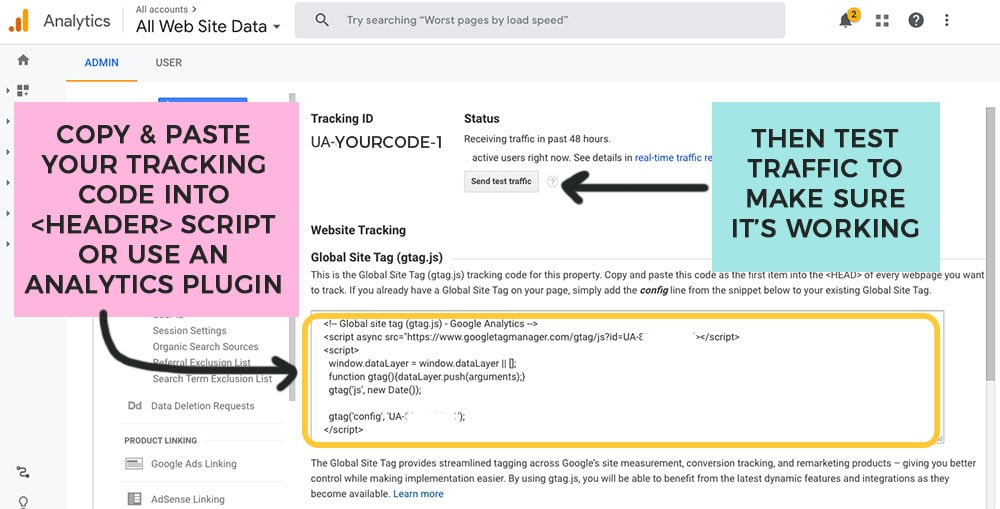This screenshot has width=1000, height=509.
Task: Click the Global Site Tag (gtag.js) heading
Action: click(376, 258)
